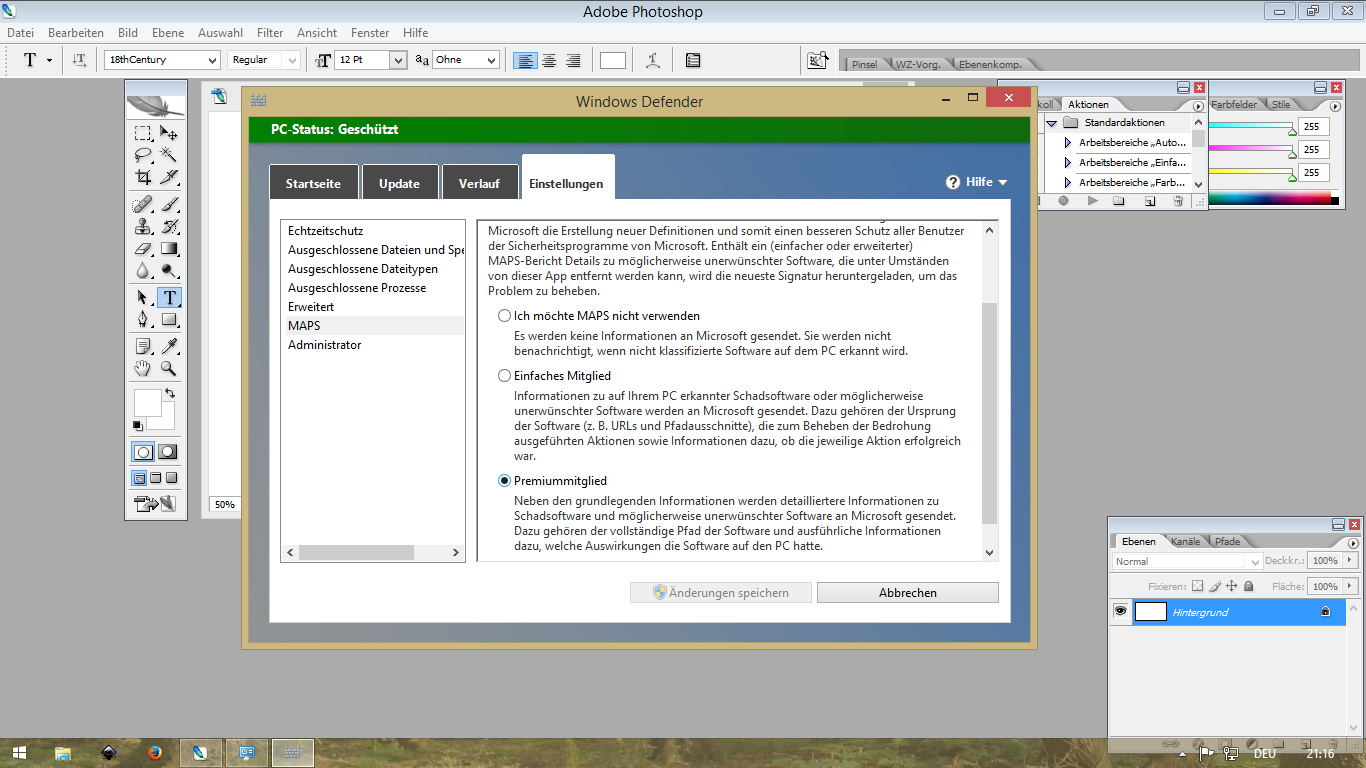
Task: Click the Windows Start button
Action: click(x=19, y=753)
